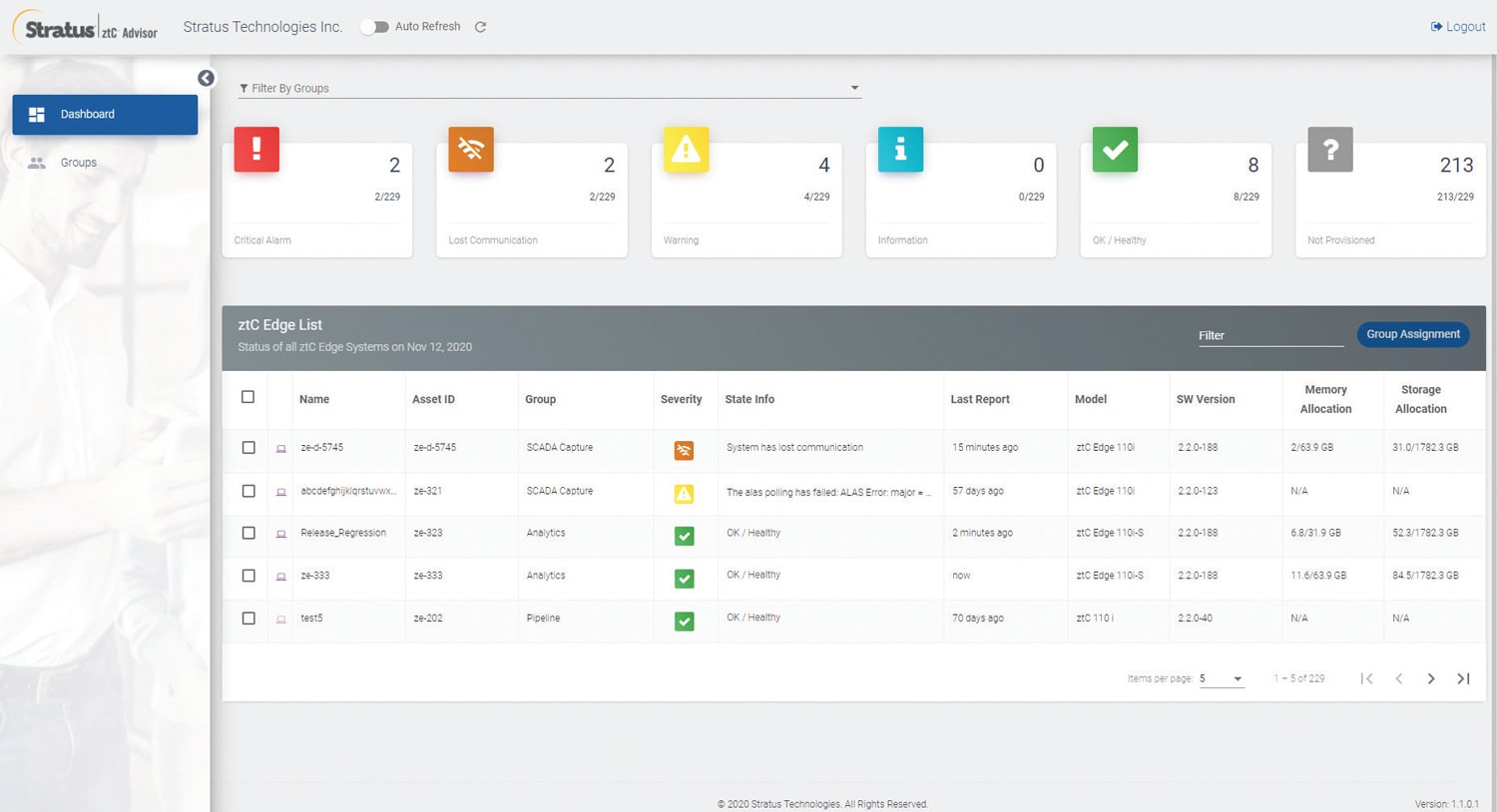Click the green OK / Healthy checkmark icon
1497x812 pixels.
[x=1115, y=150]
